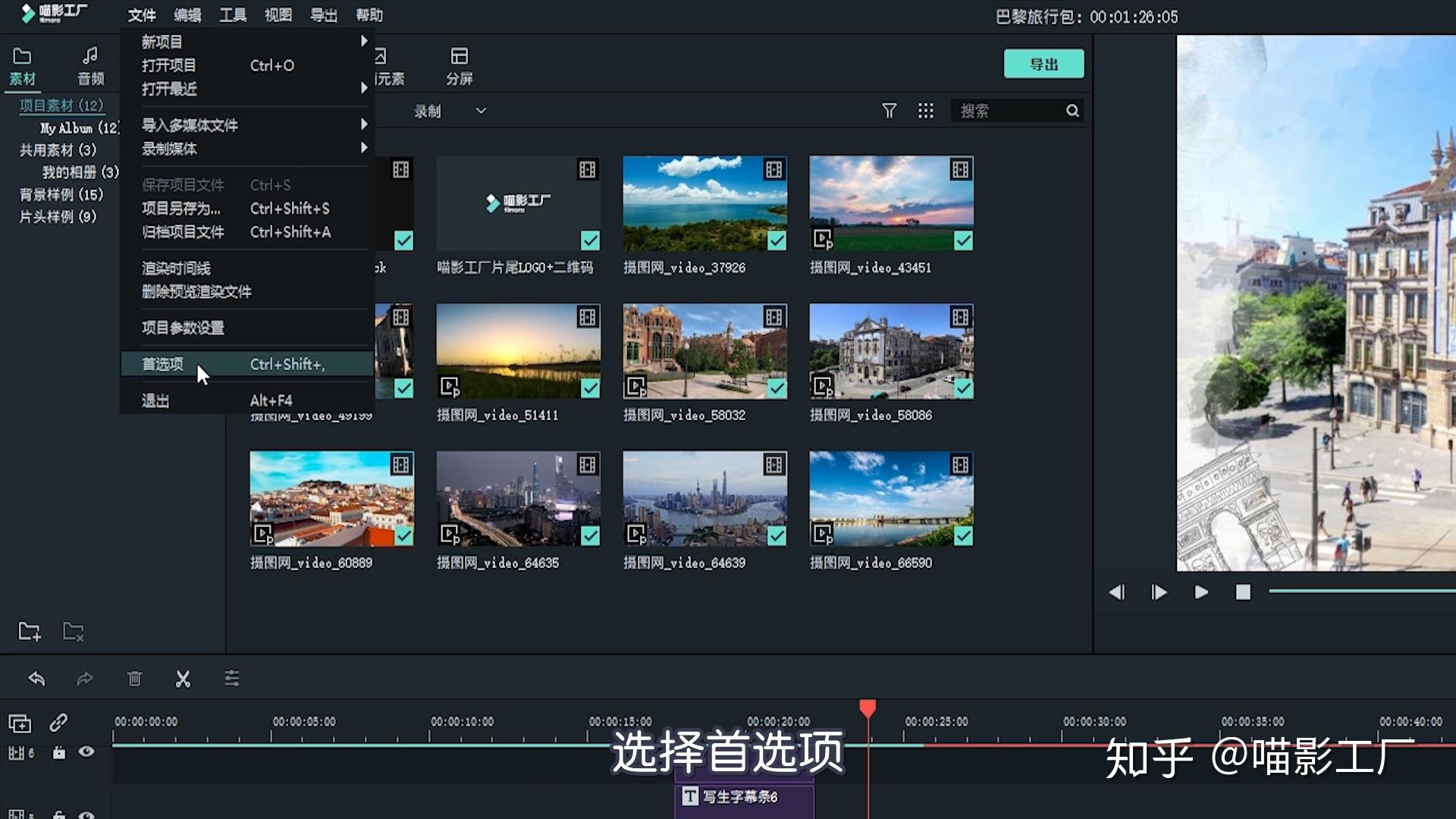
Task: Click the red timeline playhead marker
Action: coord(868,708)
